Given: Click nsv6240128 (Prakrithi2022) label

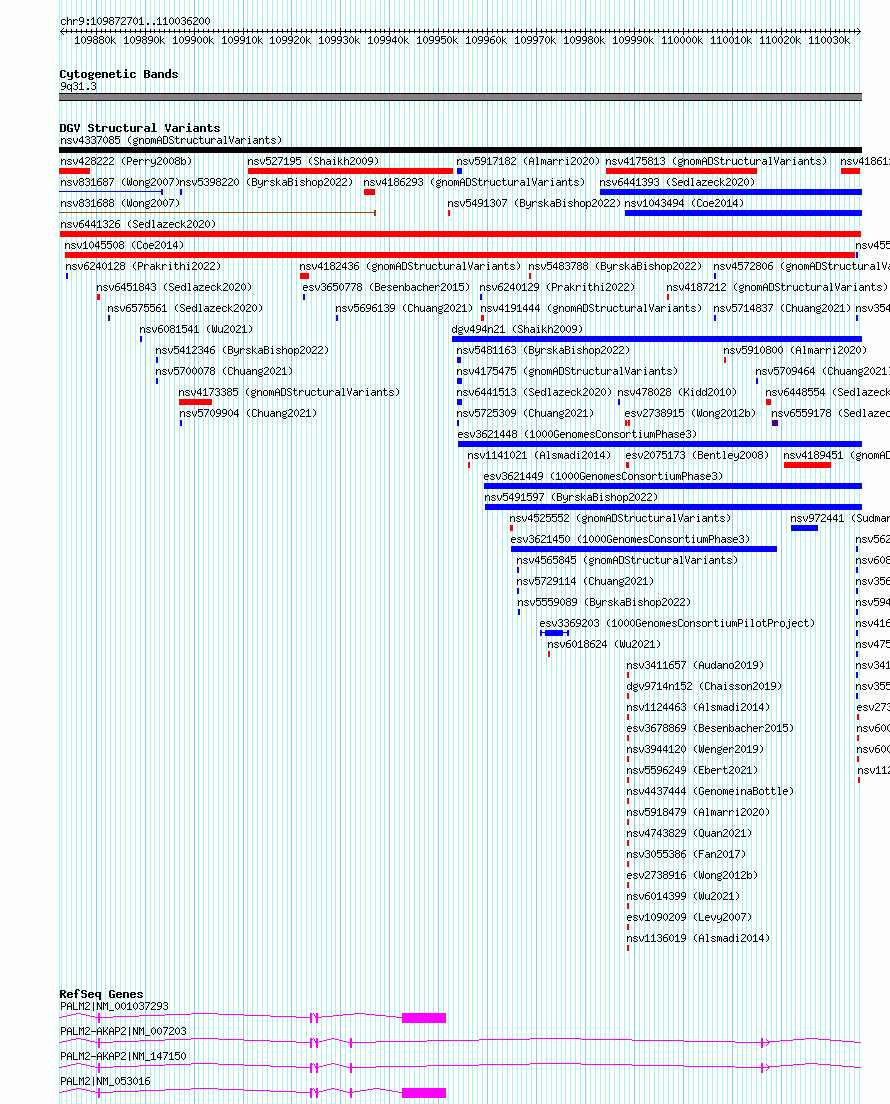Looking at the screenshot, I should 143,267.
